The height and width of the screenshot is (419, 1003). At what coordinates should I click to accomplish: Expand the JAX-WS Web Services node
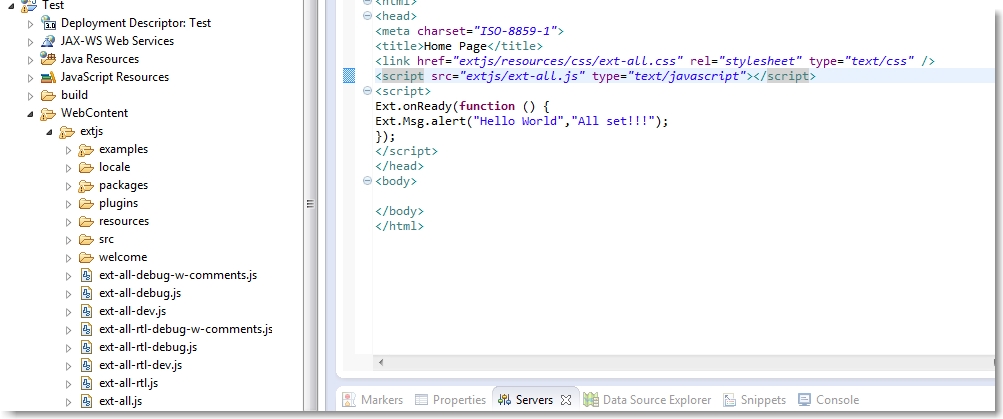30,42
